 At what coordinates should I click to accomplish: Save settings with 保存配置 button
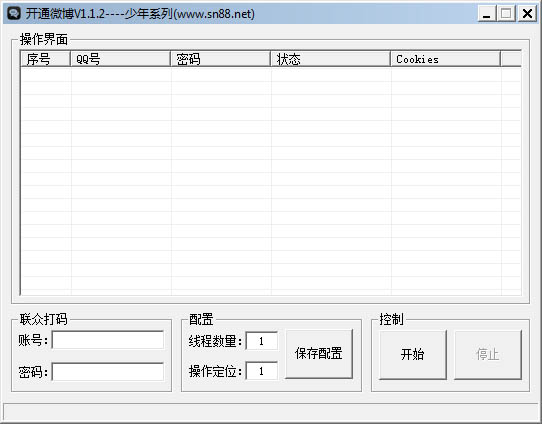pos(319,354)
